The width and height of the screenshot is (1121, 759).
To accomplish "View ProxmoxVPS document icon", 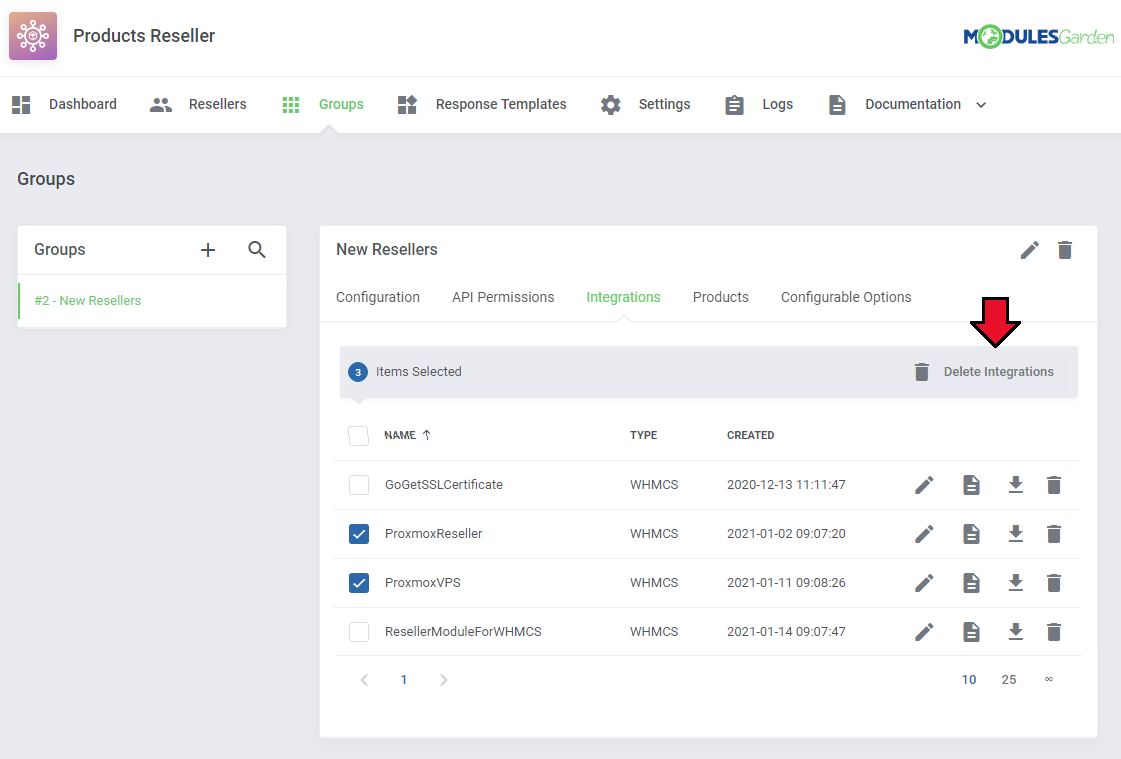I will click(x=971, y=583).
